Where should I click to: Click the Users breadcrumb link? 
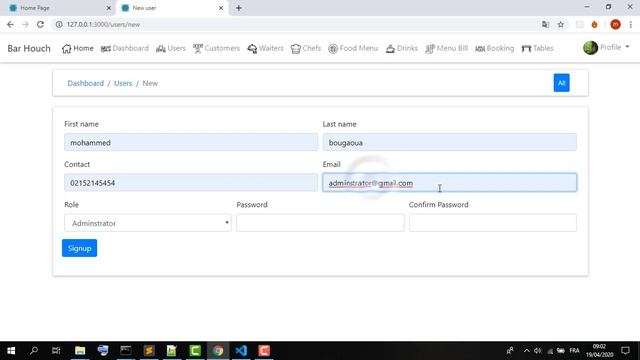coord(123,83)
